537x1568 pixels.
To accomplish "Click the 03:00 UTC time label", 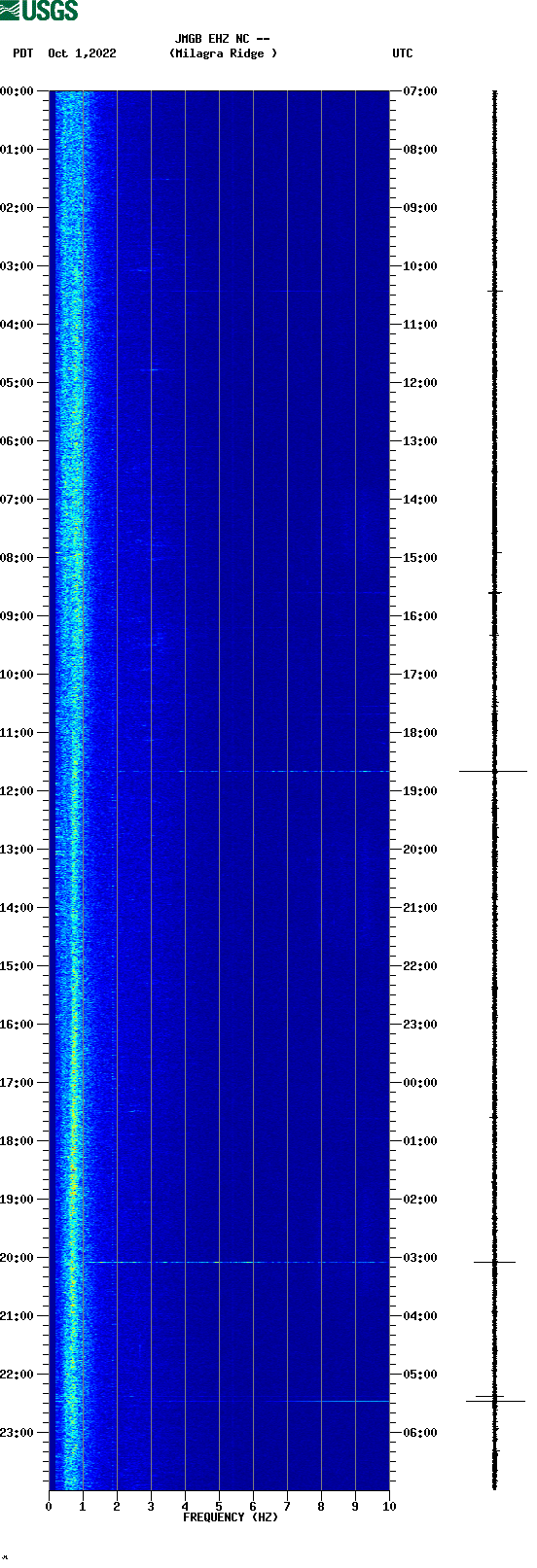I will click(x=420, y=1258).
